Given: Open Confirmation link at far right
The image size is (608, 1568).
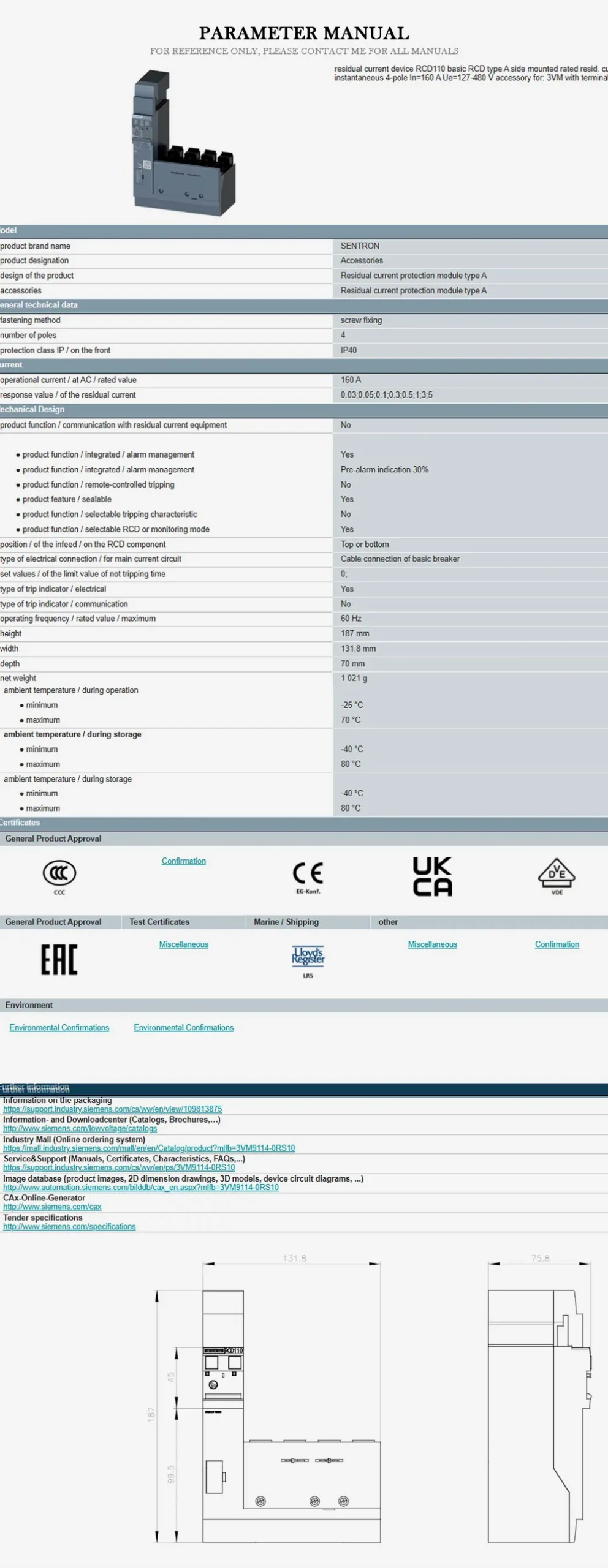Looking at the screenshot, I should click(x=557, y=944).
